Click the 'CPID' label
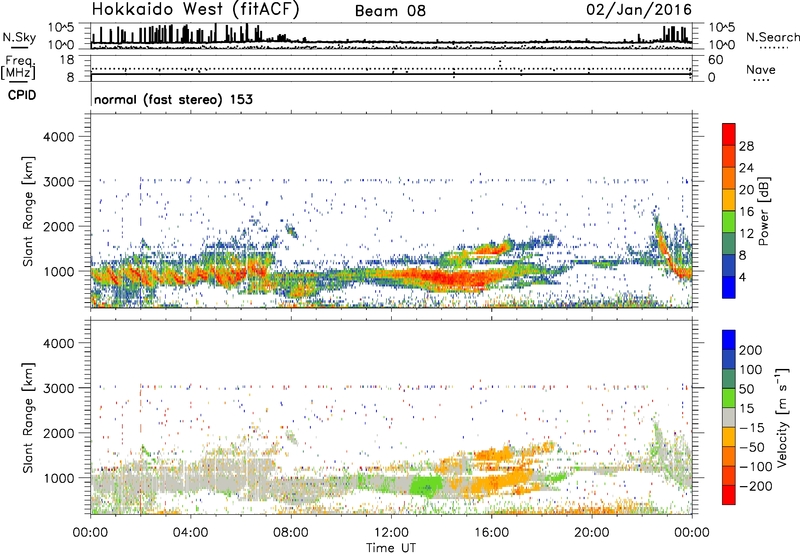Screen dimensions: 800x554 tap(21, 95)
